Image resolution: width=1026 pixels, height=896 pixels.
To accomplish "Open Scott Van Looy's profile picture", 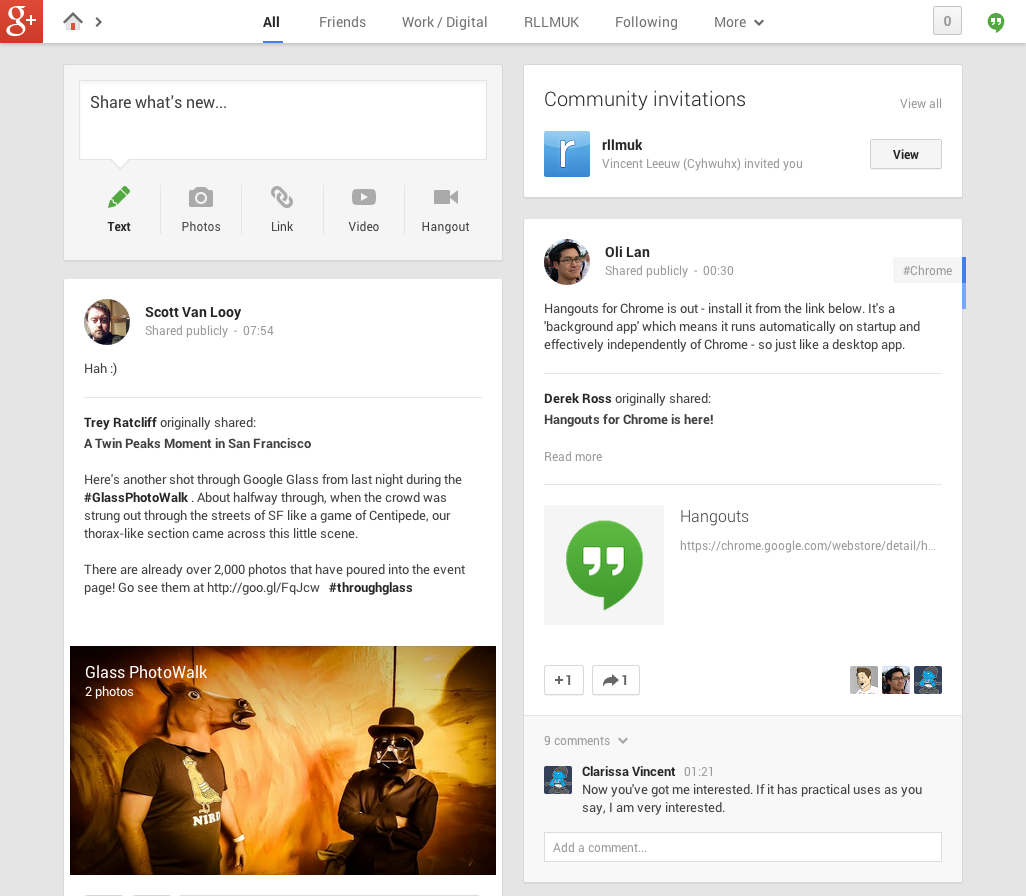I will [107, 322].
